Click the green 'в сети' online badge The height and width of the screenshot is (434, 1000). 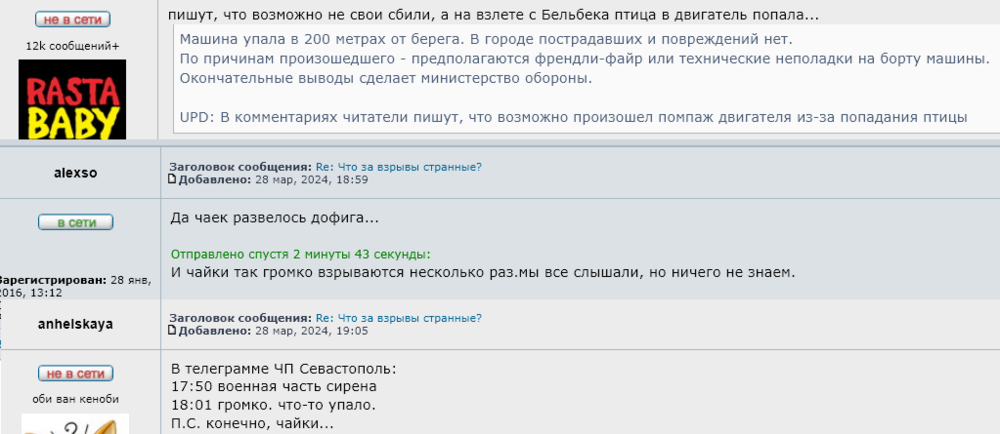coord(76,222)
